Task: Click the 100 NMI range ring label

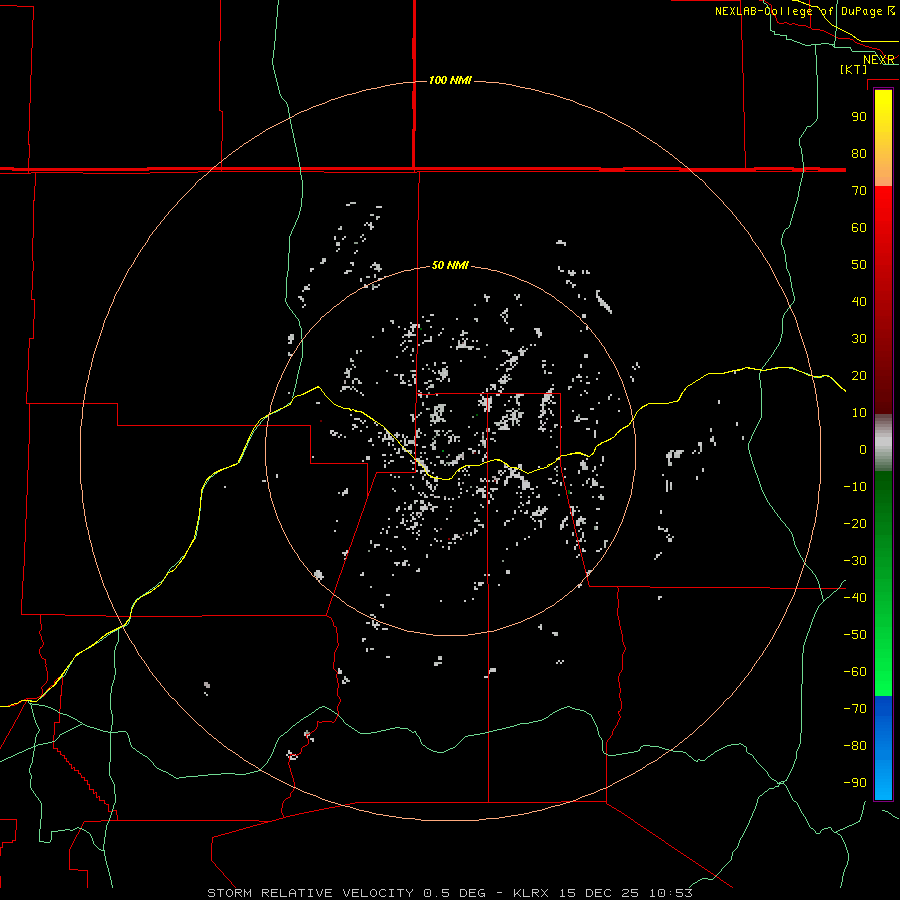Action: (x=450, y=80)
